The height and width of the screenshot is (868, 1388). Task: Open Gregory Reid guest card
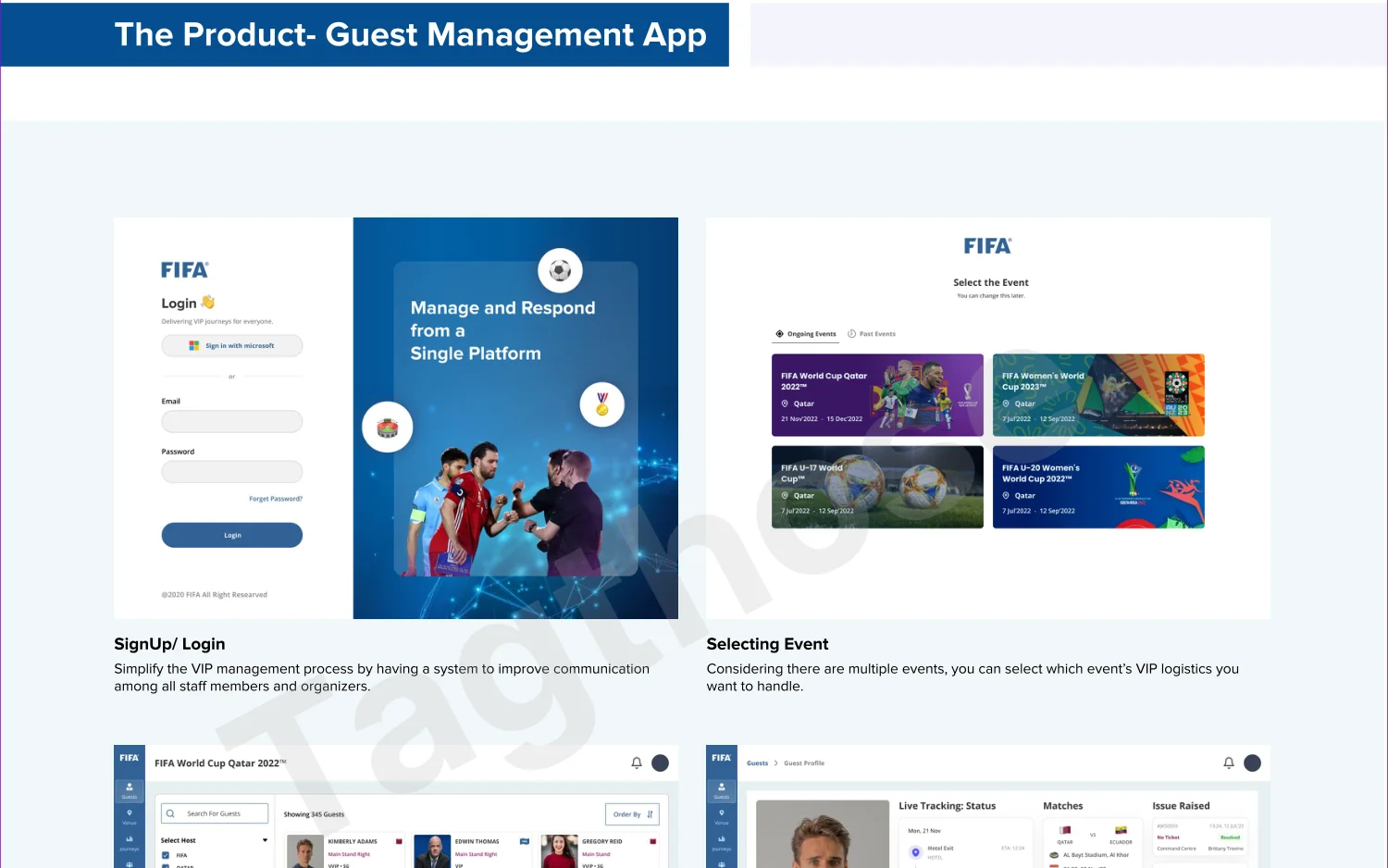tap(600, 851)
